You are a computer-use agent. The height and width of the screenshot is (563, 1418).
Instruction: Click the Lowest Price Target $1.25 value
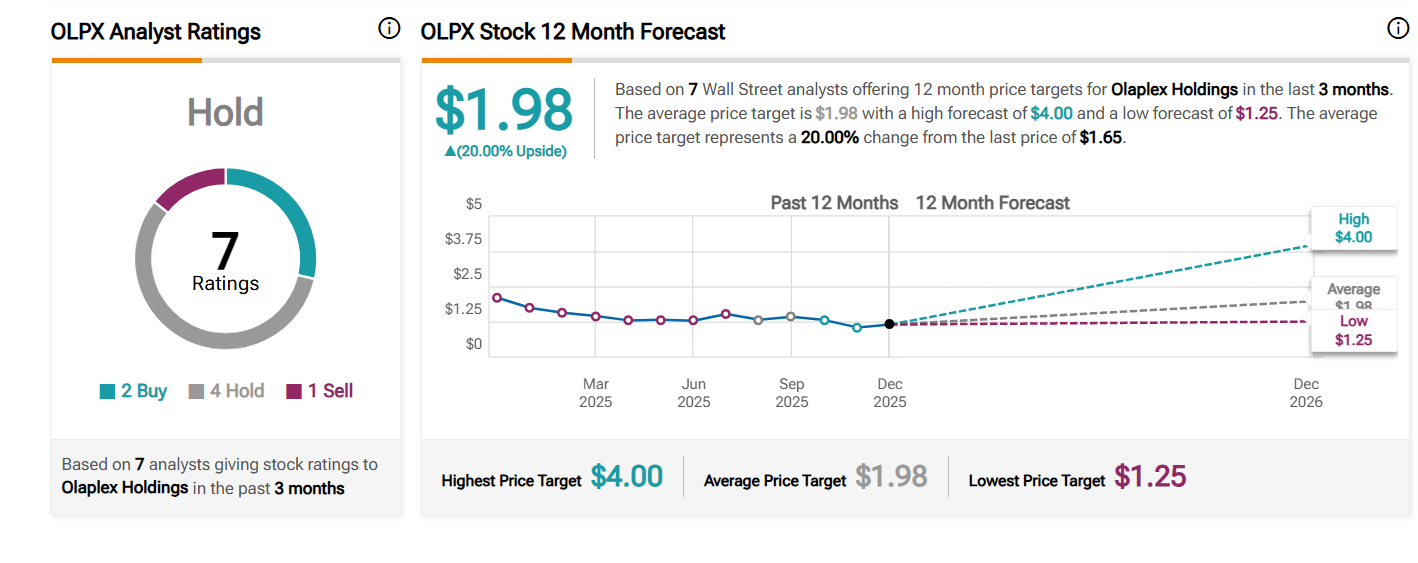pyautogui.click(x=1150, y=477)
